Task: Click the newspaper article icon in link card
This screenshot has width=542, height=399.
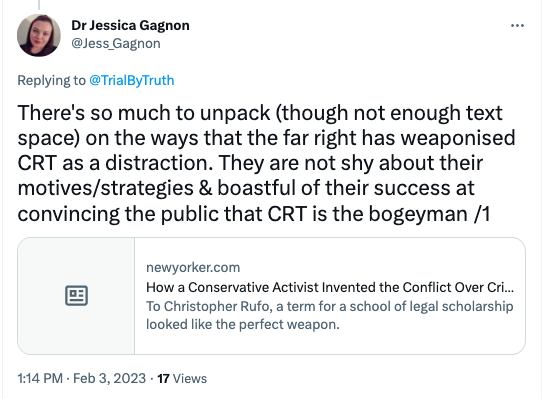Action: (x=76, y=296)
